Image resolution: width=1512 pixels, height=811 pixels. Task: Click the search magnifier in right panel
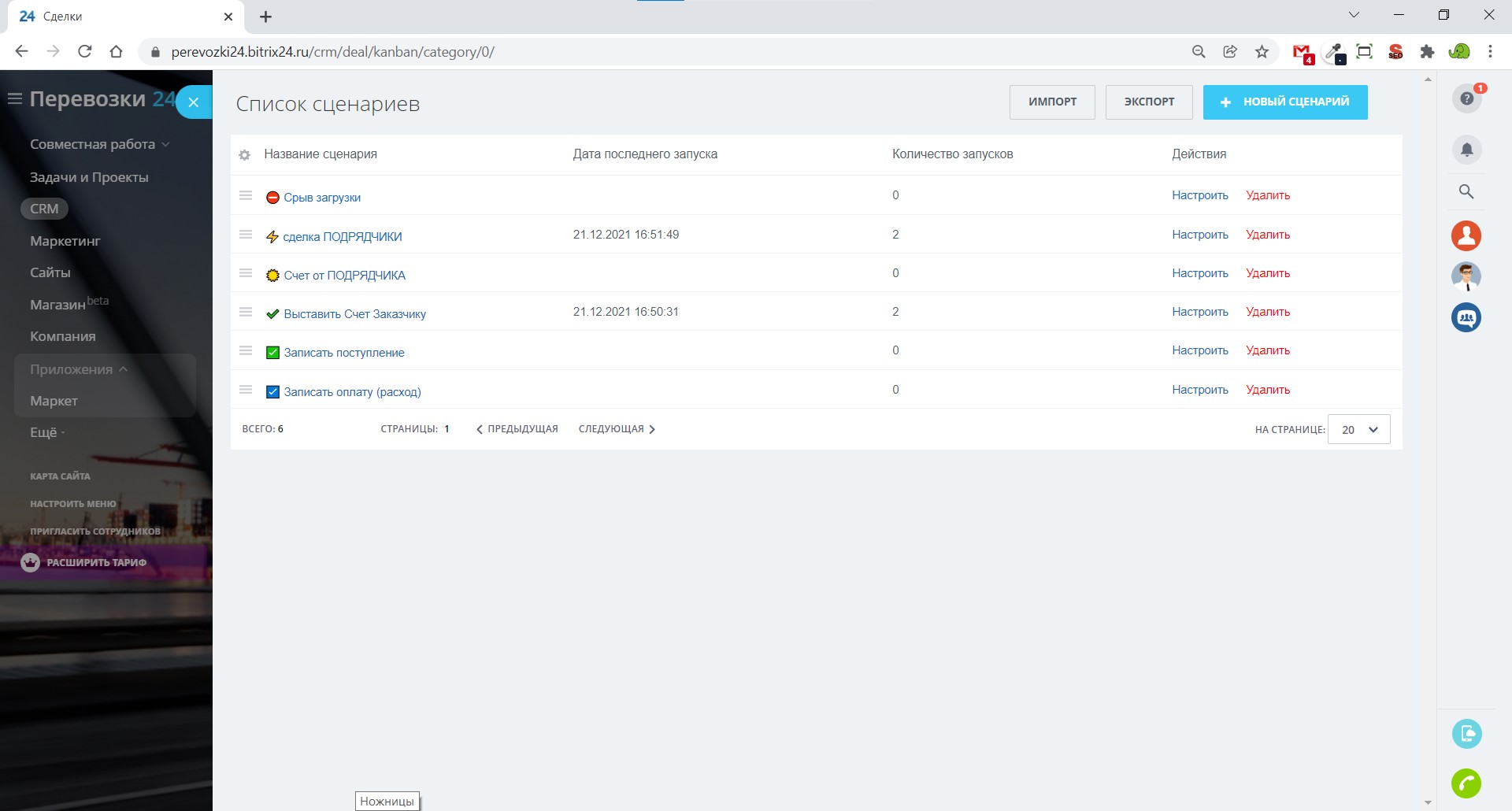1466,191
